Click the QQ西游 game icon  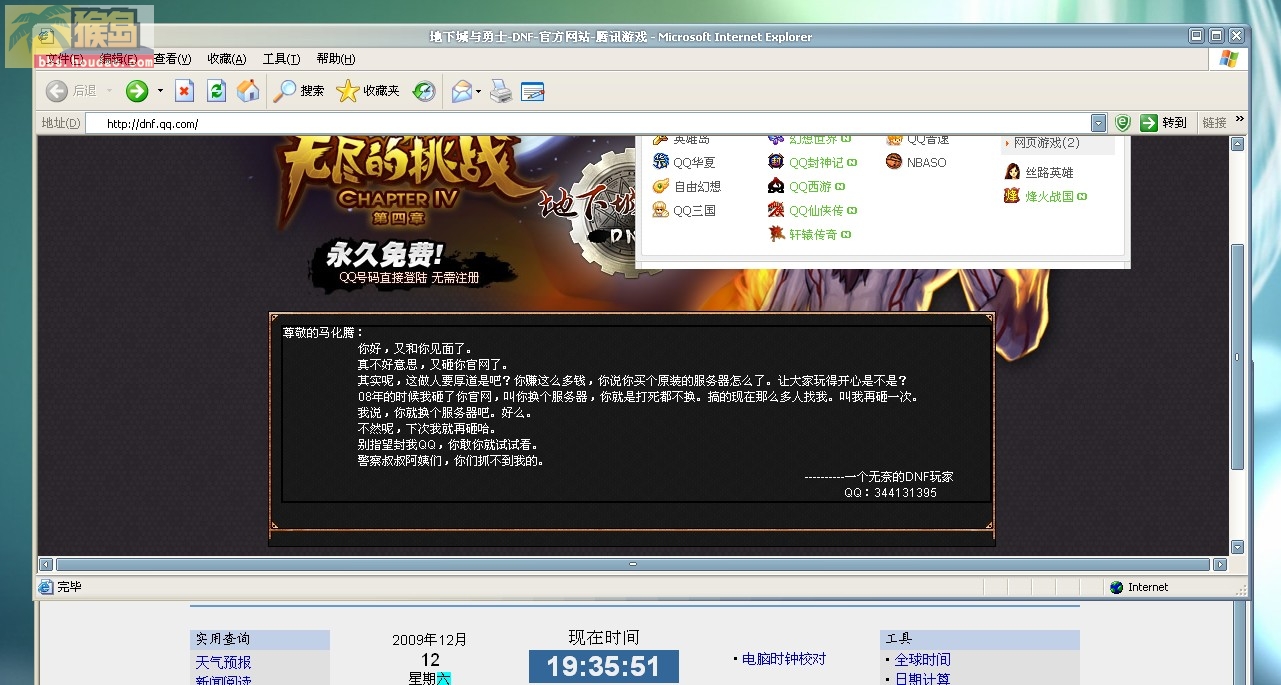click(776, 186)
